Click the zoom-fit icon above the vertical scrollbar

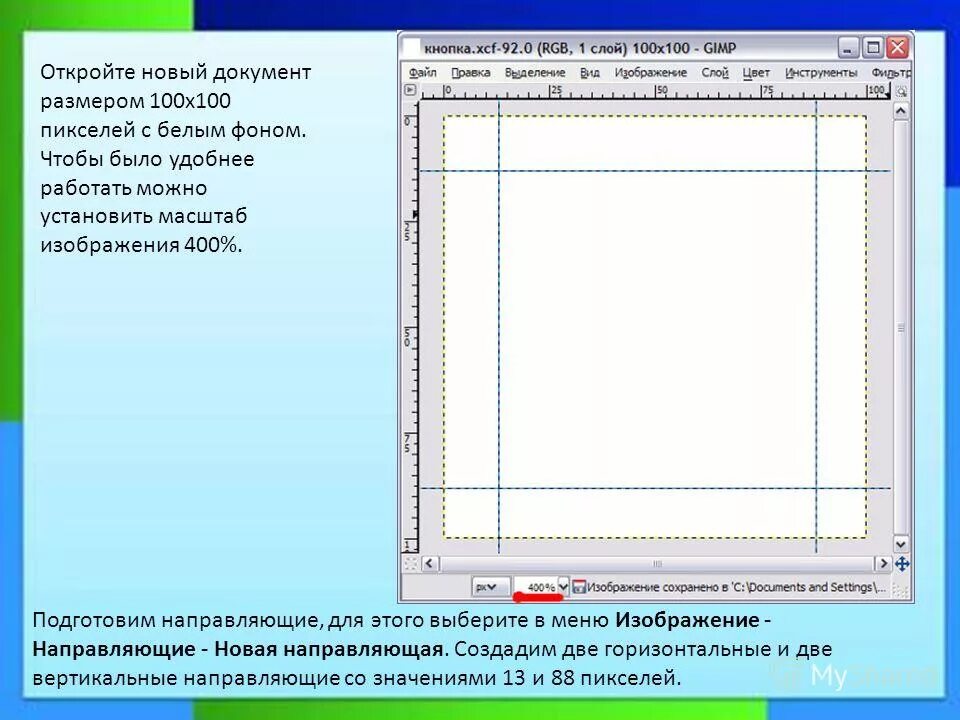[899, 93]
